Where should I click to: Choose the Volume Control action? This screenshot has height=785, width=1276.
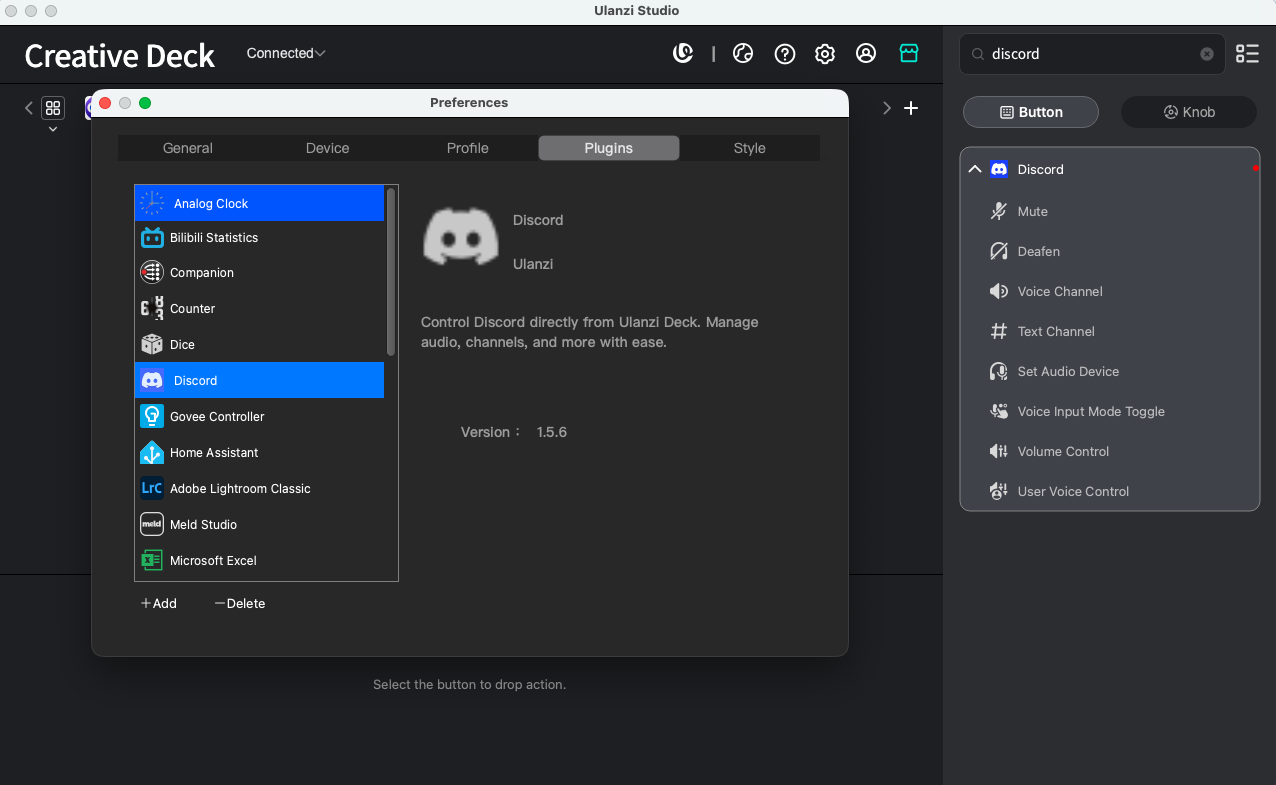point(1062,451)
